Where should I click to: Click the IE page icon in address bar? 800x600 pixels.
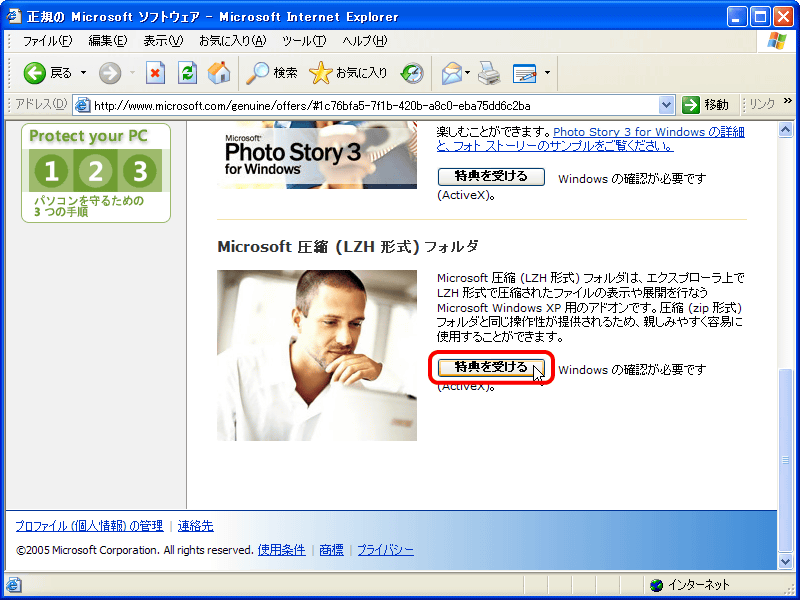(x=83, y=106)
